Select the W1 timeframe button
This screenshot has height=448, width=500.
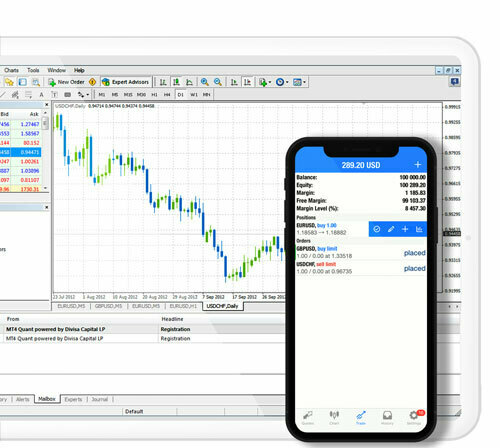pyautogui.click(x=194, y=95)
